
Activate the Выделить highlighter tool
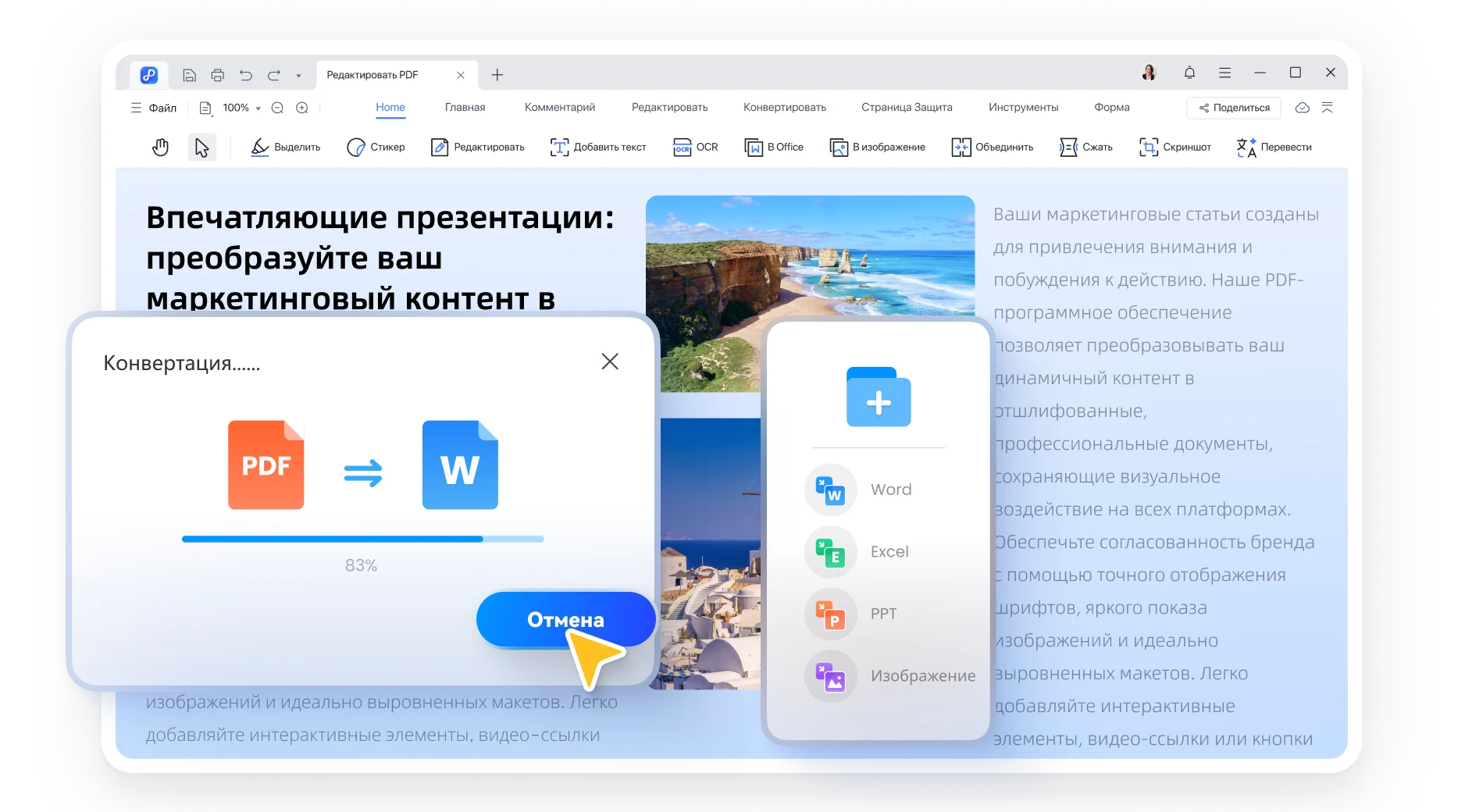[286, 147]
